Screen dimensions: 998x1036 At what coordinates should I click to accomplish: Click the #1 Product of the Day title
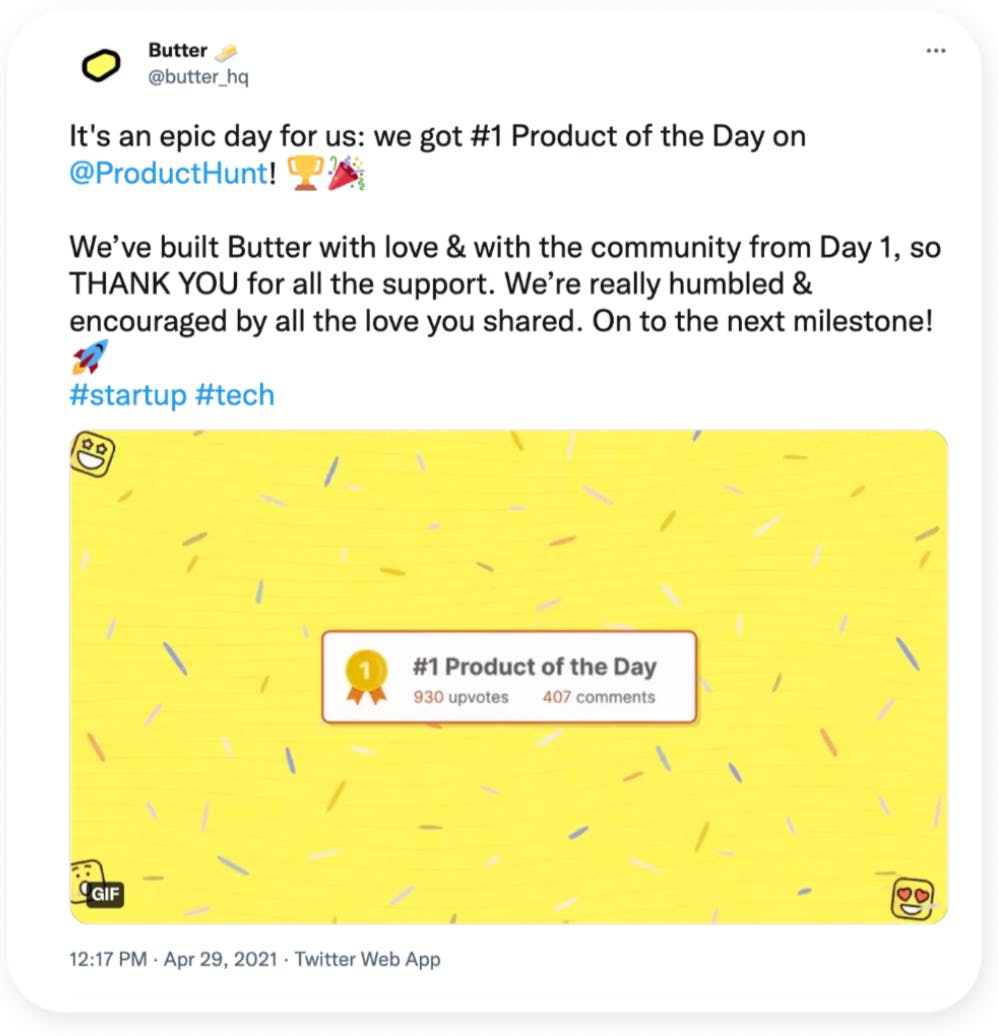(534, 667)
